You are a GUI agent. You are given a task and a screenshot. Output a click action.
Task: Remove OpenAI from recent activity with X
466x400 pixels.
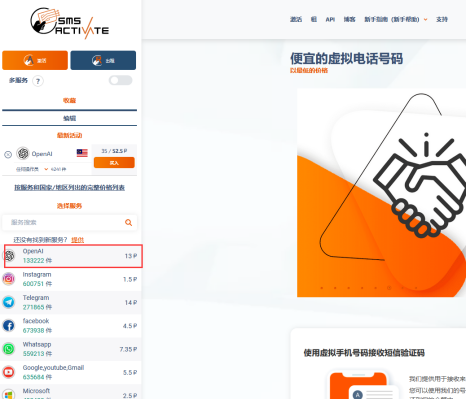(8, 154)
